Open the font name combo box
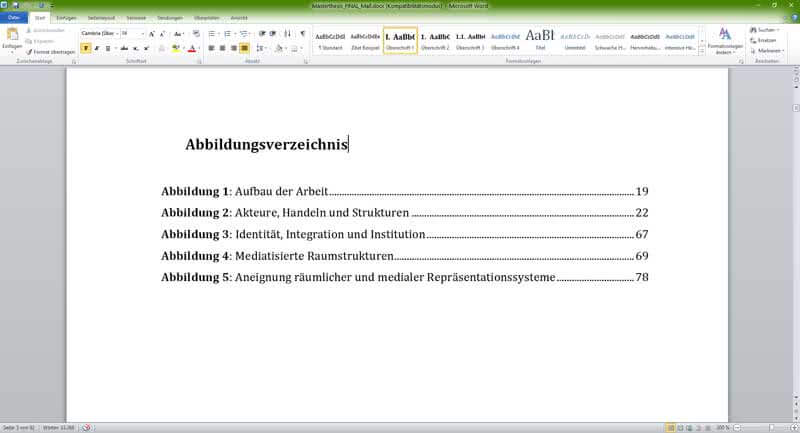 click(x=99, y=34)
